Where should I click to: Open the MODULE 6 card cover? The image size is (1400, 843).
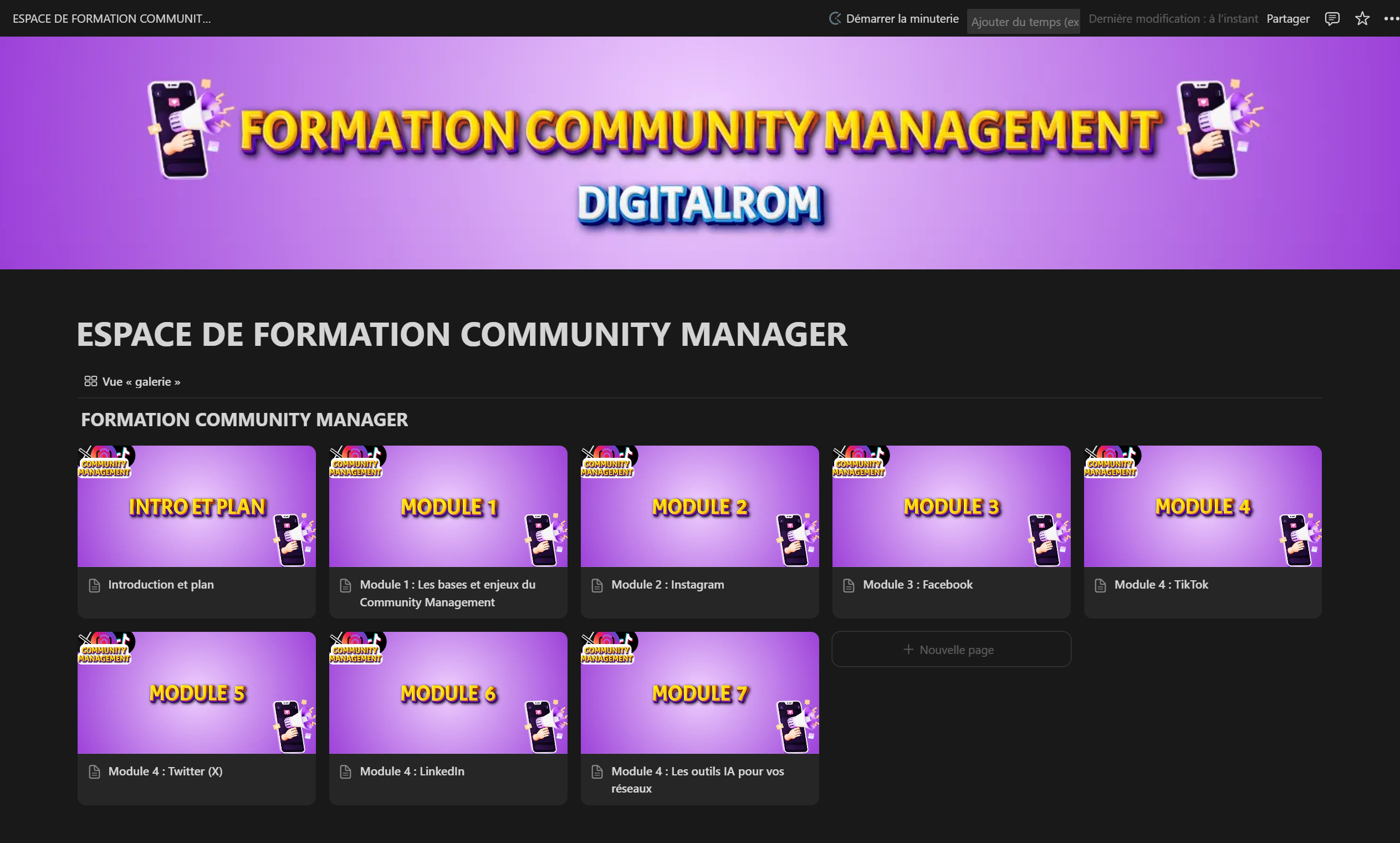(x=448, y=692)
